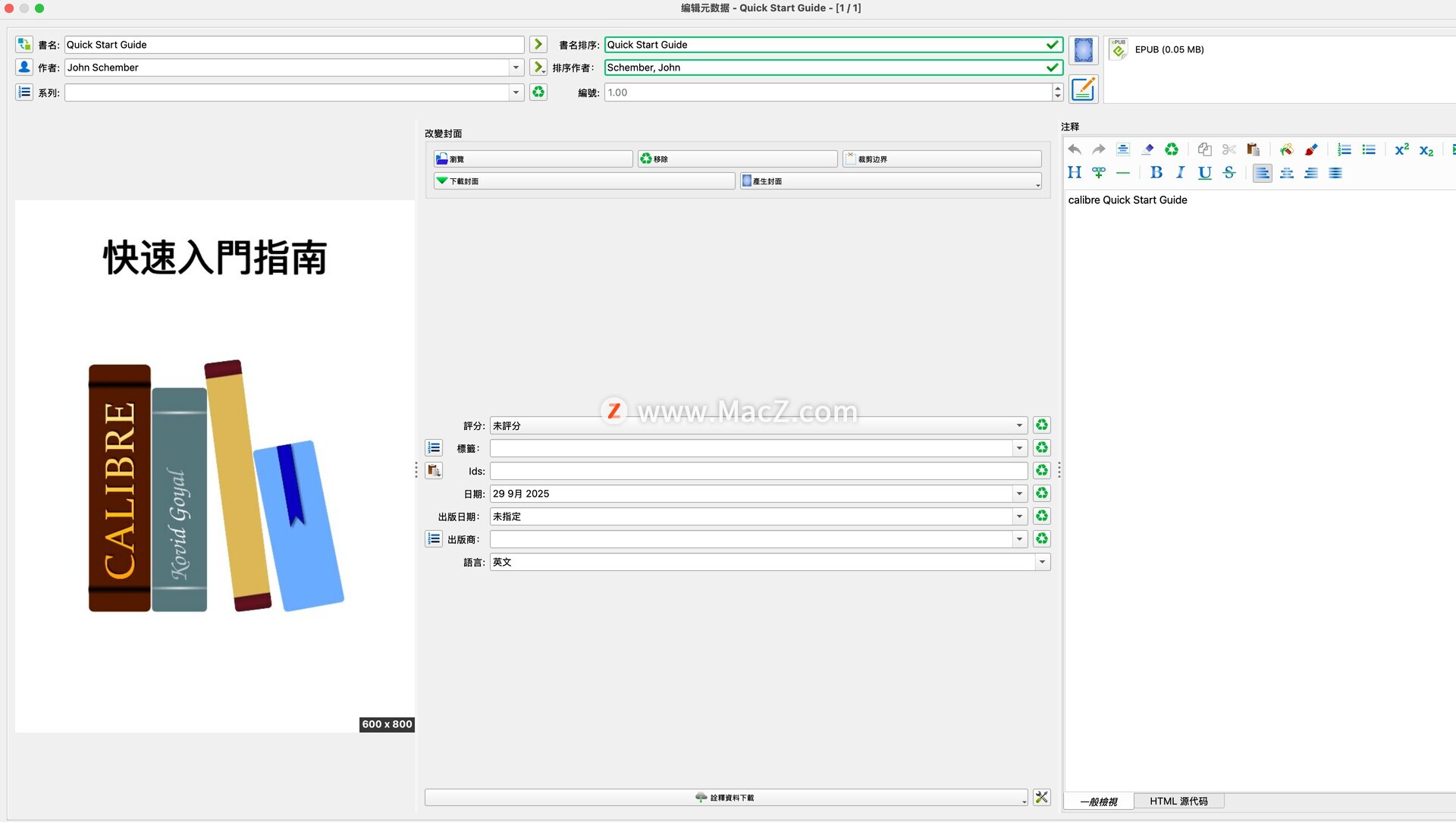Switch to HTML 源代码 tab
The width and height of the screenshot is (1456, 822).
(x=1178, y=802)
